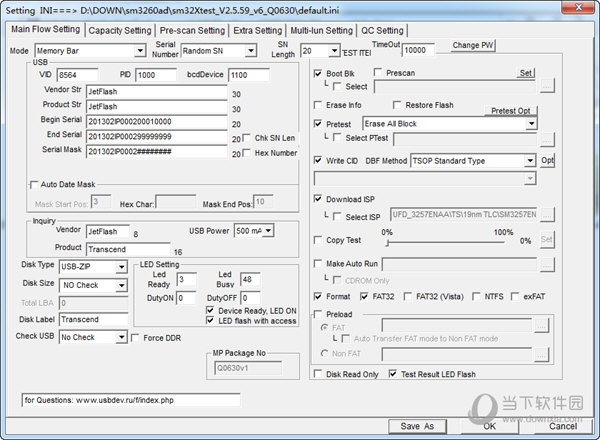Toggle the Download ISP checkbox
The image size is (600, 440).
click(318, 199)
